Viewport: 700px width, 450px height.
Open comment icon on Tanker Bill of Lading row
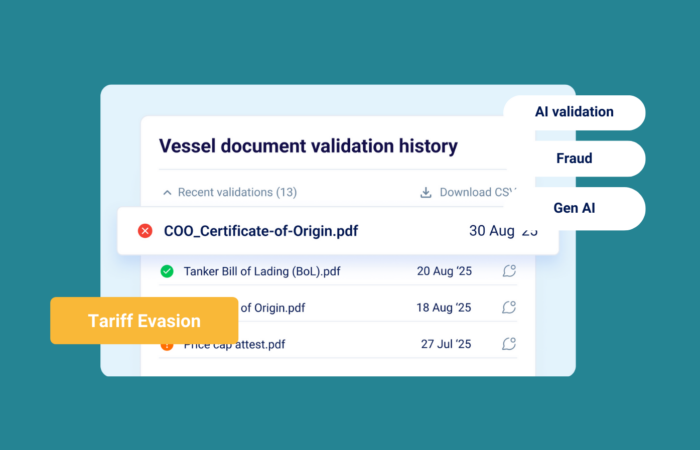[x=509, y=271]
